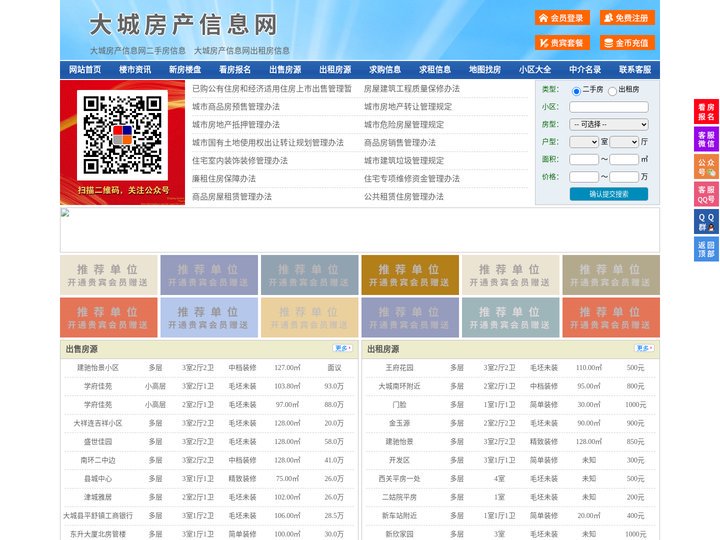
Task: Click the 大城房产信息网 site logo
Action: click(183, 25)
